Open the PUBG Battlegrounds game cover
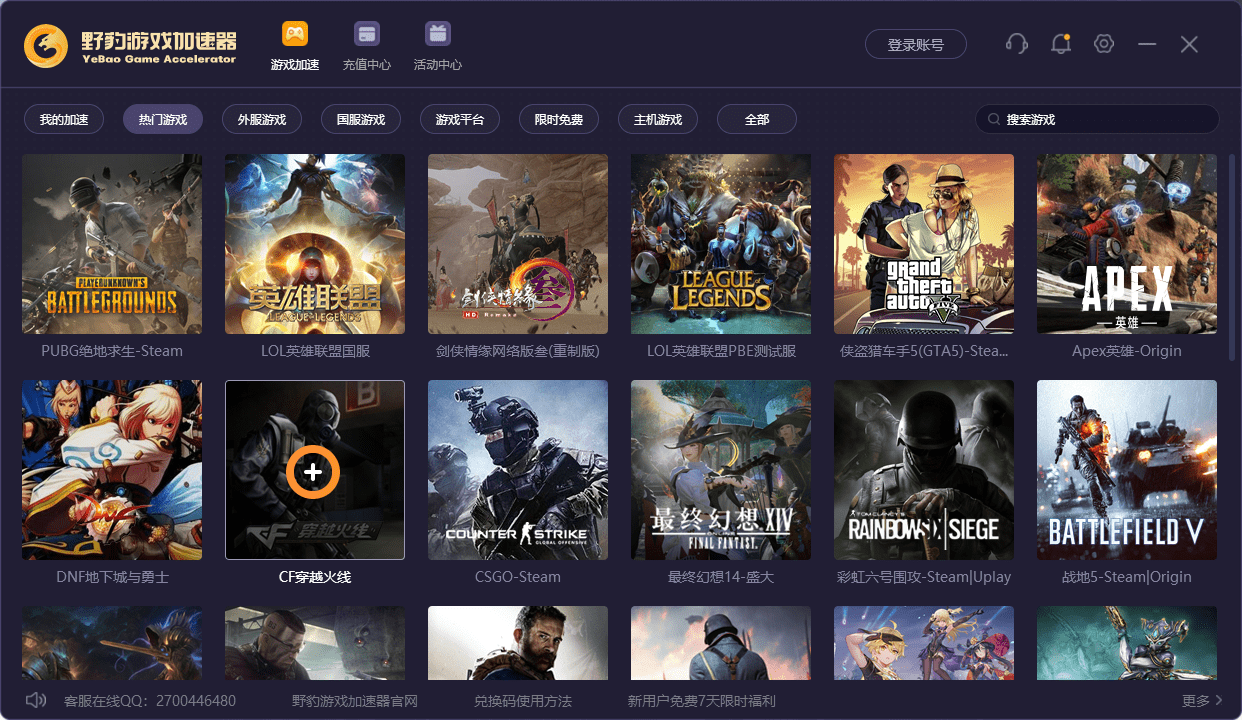 112,244
